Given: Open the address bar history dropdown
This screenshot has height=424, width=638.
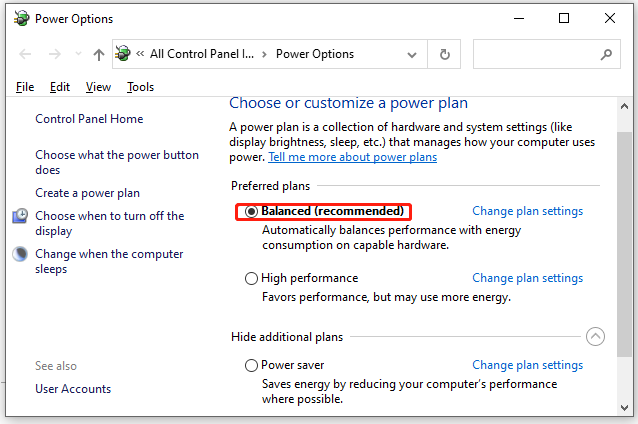Looking at the screenshot, I should tap(409, 55).
